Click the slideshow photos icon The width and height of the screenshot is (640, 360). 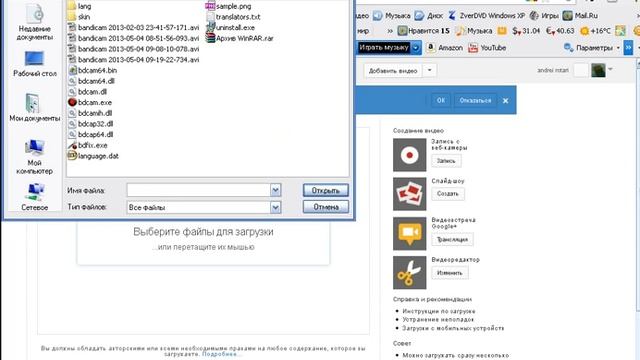click(409, 194)
